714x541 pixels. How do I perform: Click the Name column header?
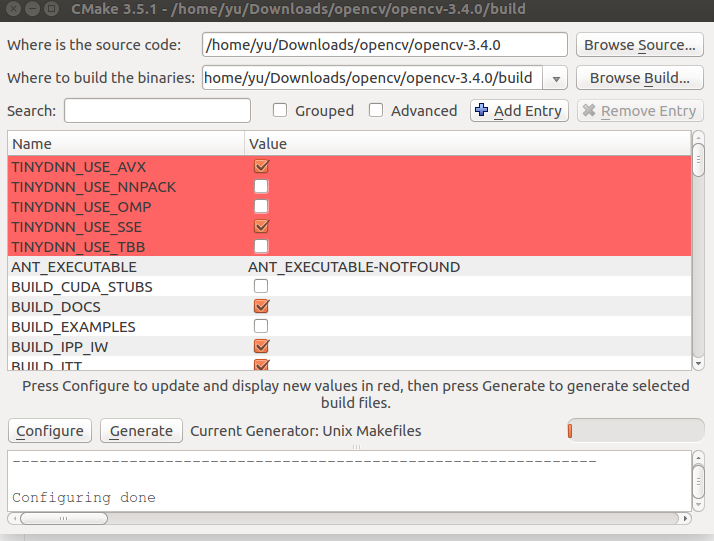pyautogui.click(x=126, y=144)
